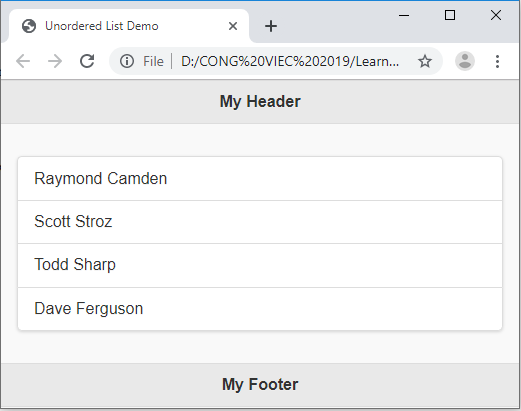Open Chrome's three-dot menu
The image size is (521, 411).
[x=497, y=61]
